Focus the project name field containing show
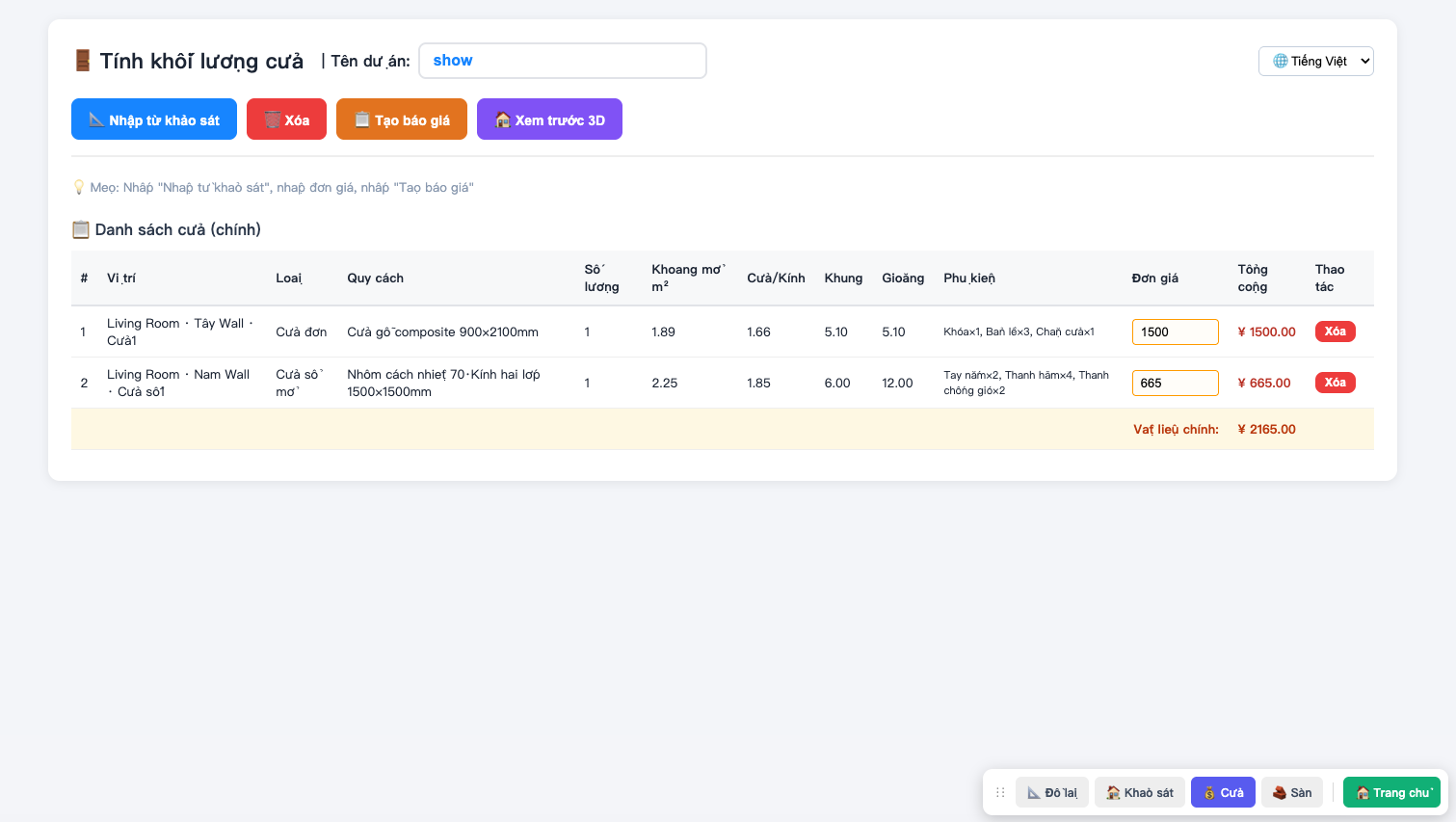The image size is (1456, 822). [563, 61]
